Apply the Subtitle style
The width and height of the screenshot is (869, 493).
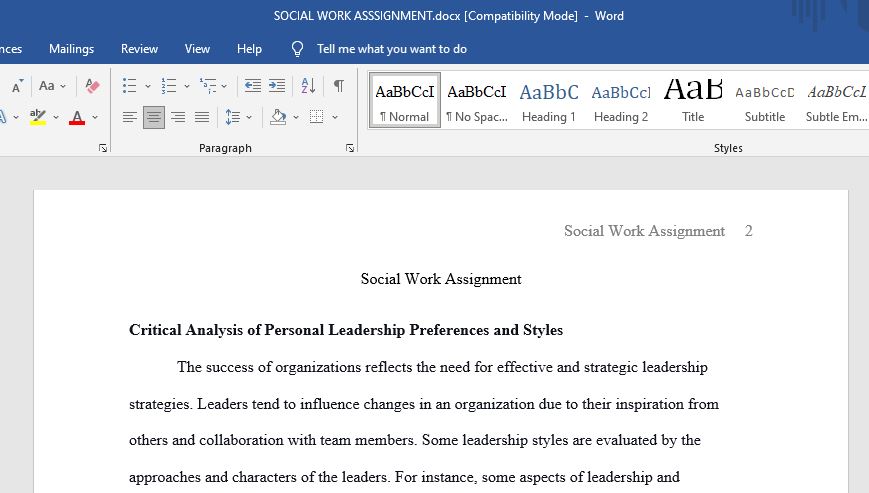765,100
